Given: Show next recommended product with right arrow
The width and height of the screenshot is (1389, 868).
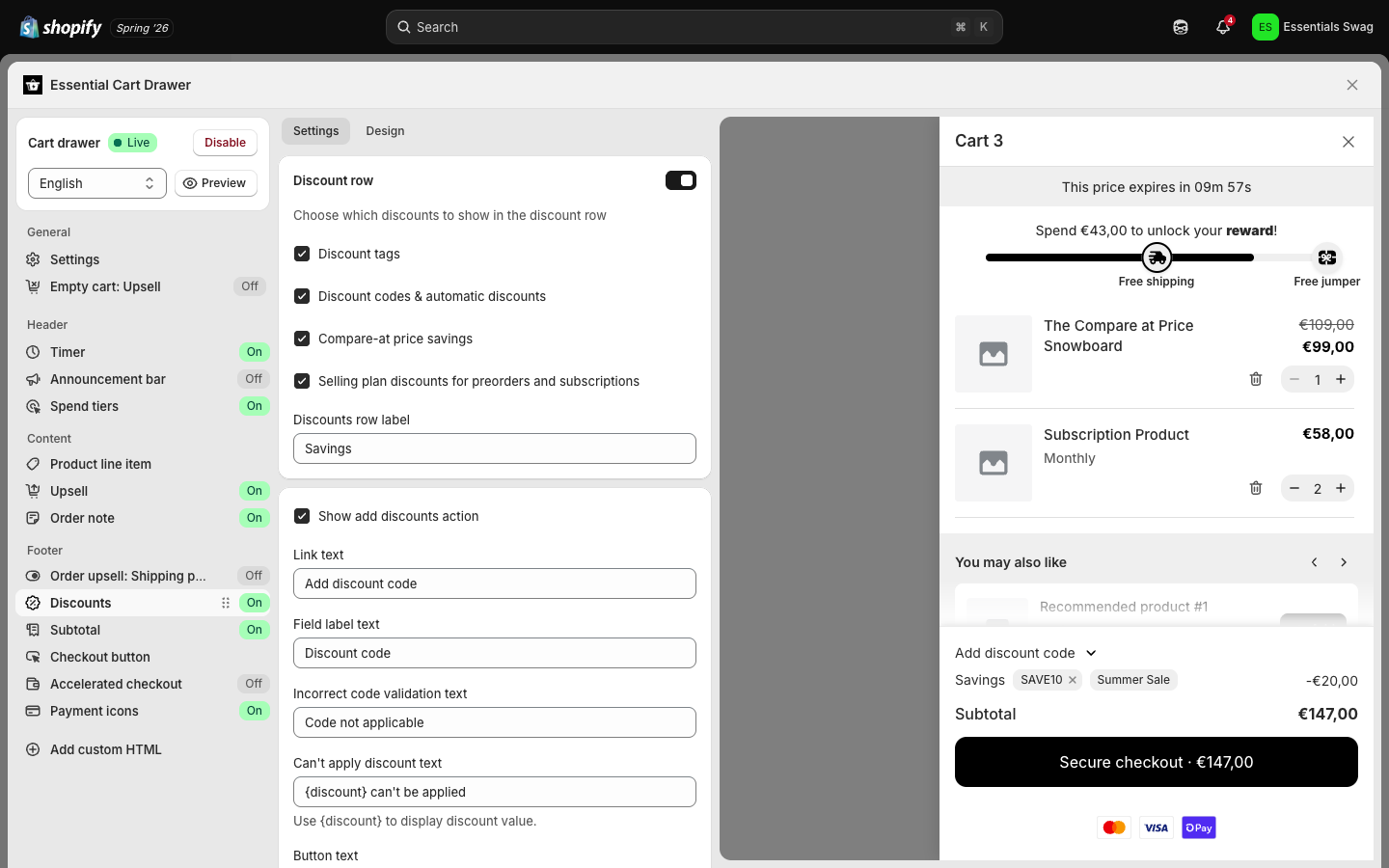Looking at the screenshot, I should [x=1344, y=562].
